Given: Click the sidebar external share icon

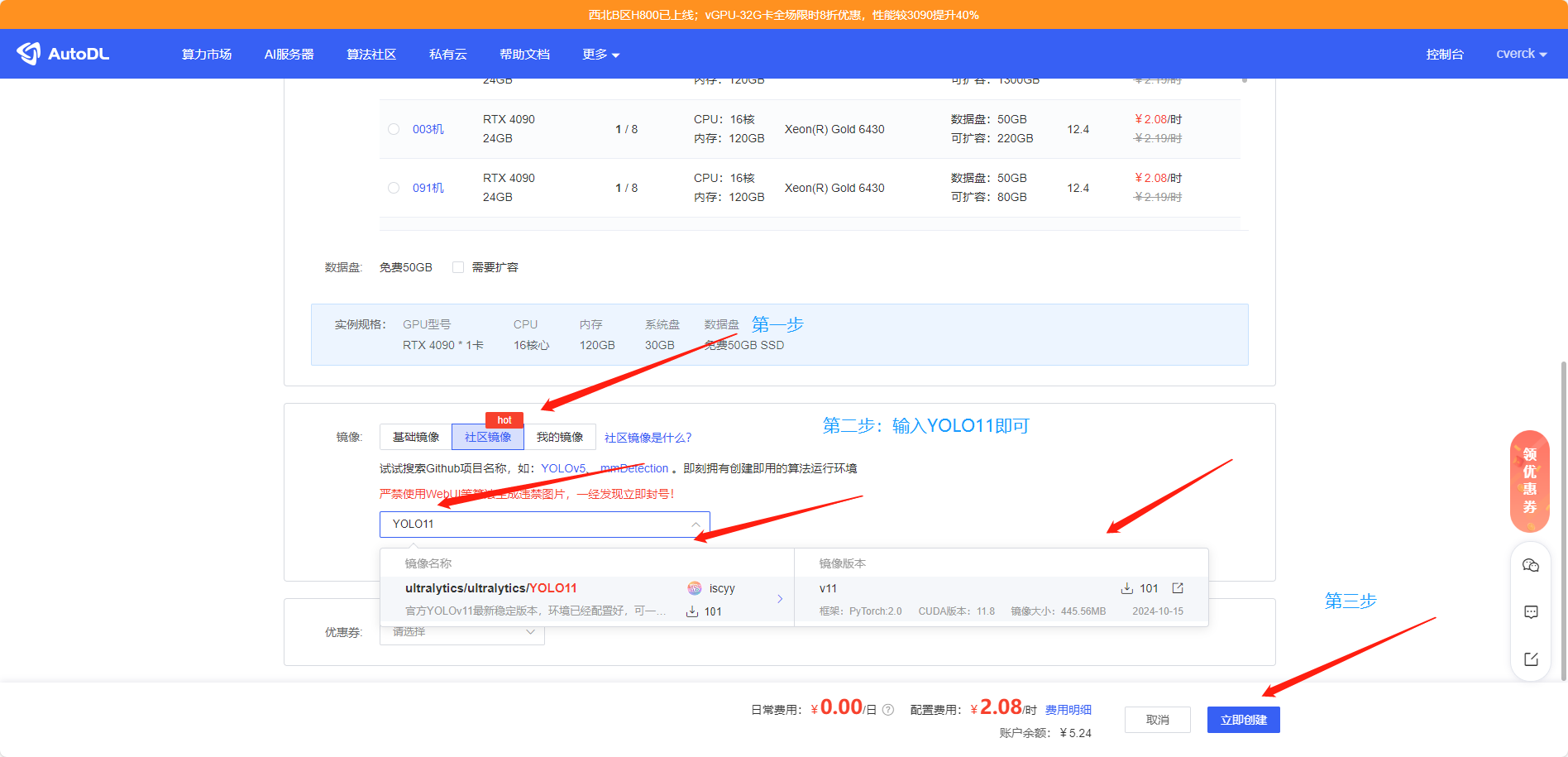Looking at the screenshot, I should (x=1531, y=659).
